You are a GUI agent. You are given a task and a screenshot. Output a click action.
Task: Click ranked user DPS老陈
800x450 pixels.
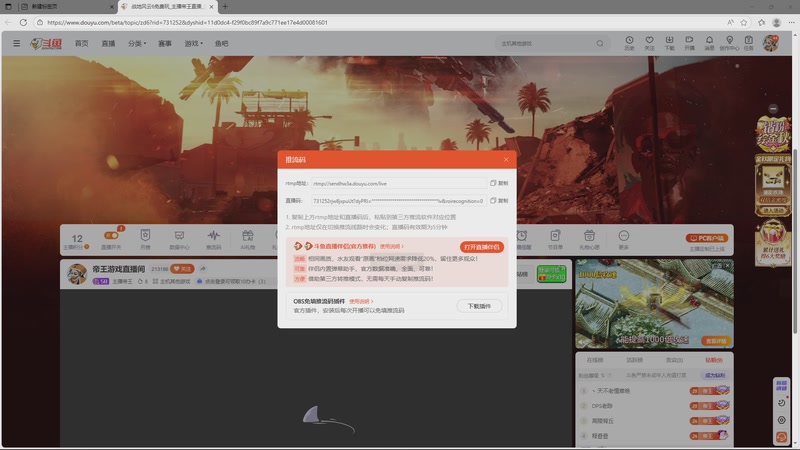[602, 406]
